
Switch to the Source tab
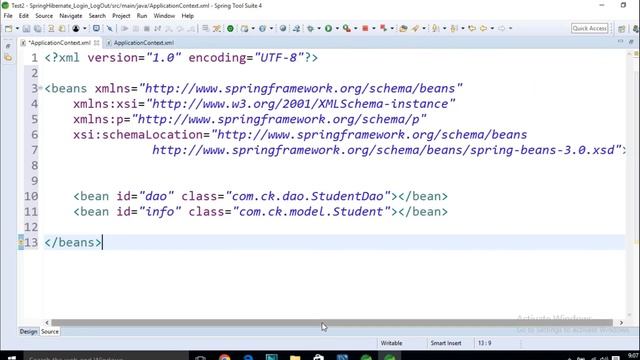[x=50, y=332]
